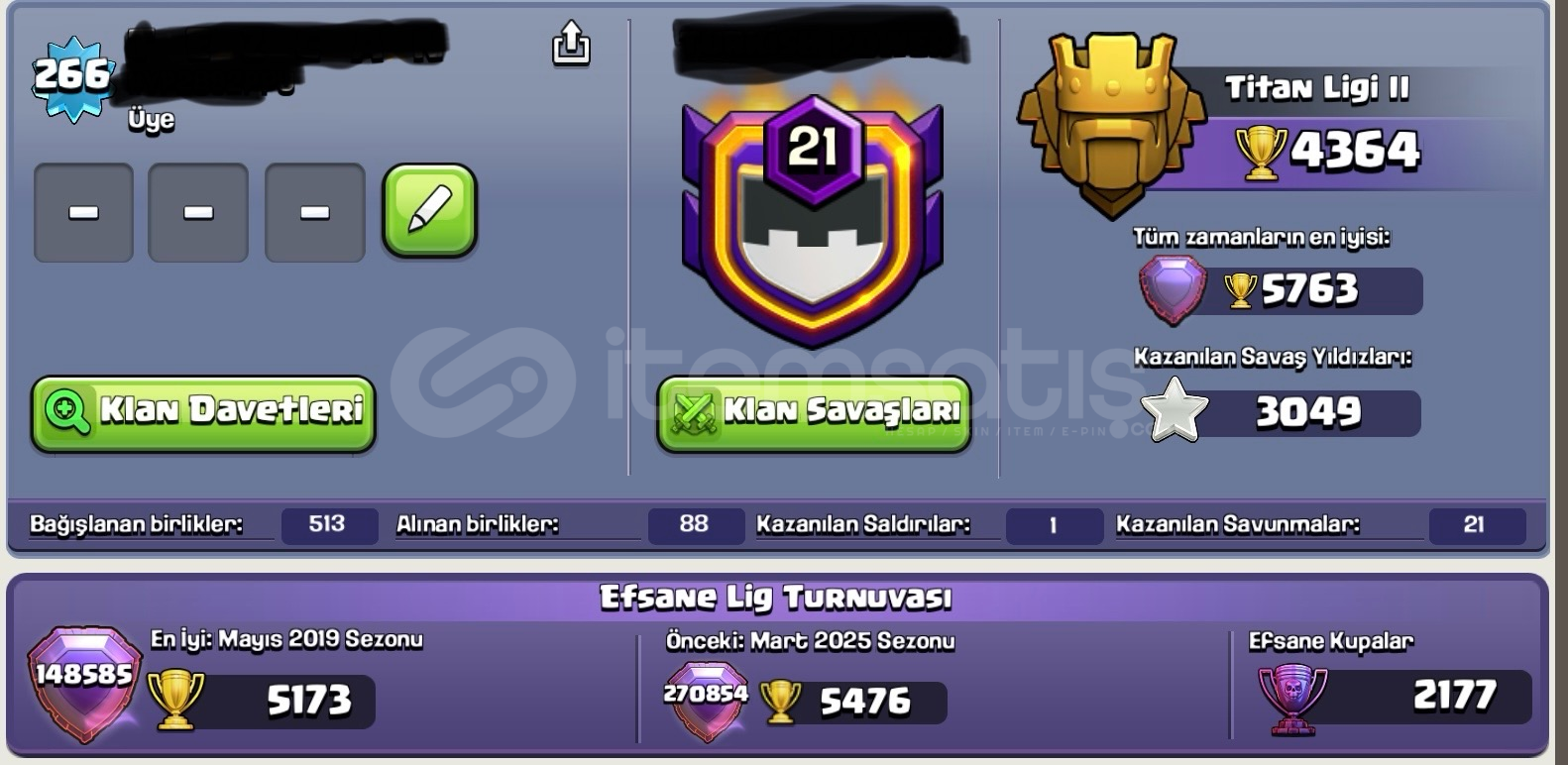Click the Titan Ligi II league emblem
Image resolution: width=1568 pixels, height=765 pixels.
(x=1110, y=124)
